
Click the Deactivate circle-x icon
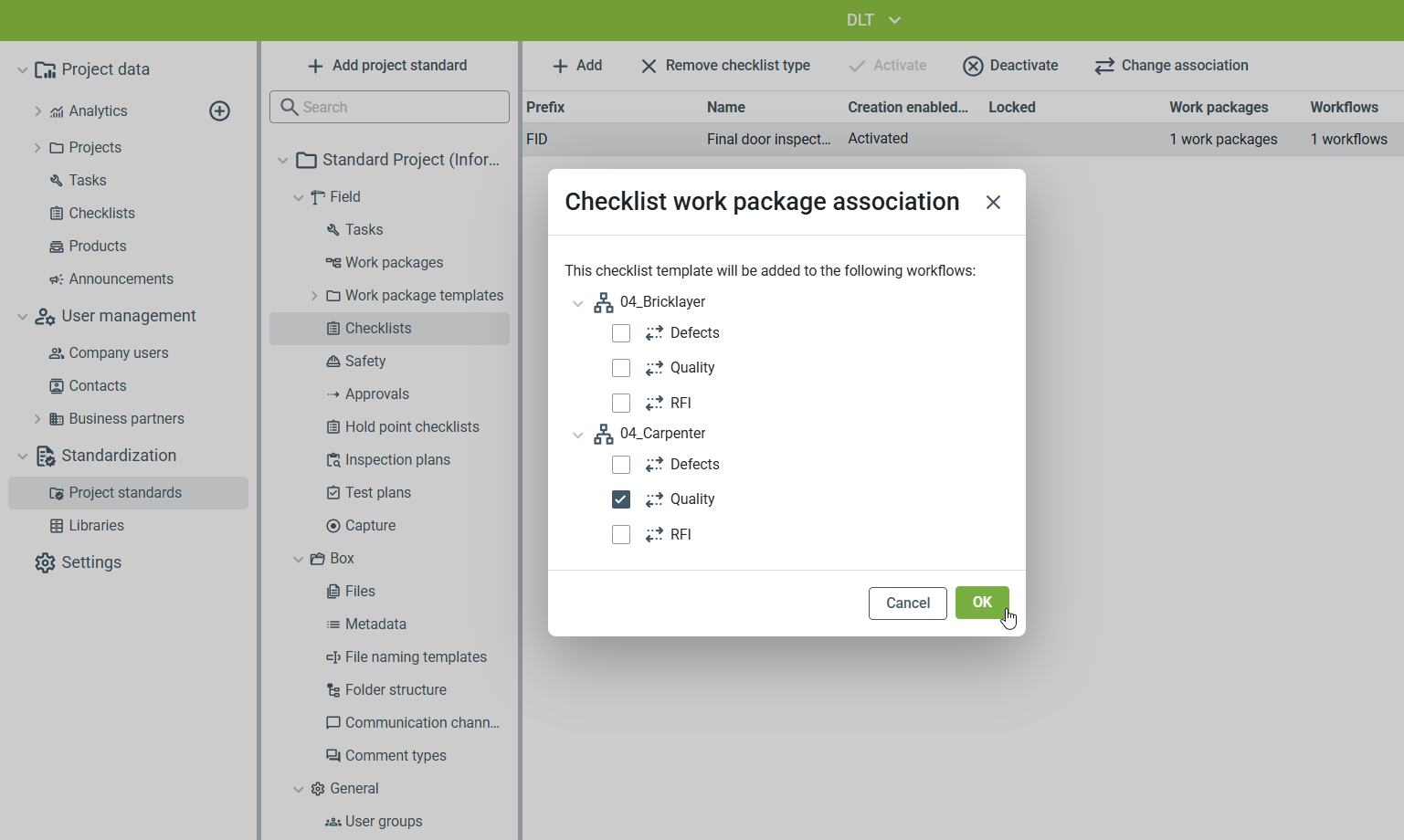tap(973, 66)
